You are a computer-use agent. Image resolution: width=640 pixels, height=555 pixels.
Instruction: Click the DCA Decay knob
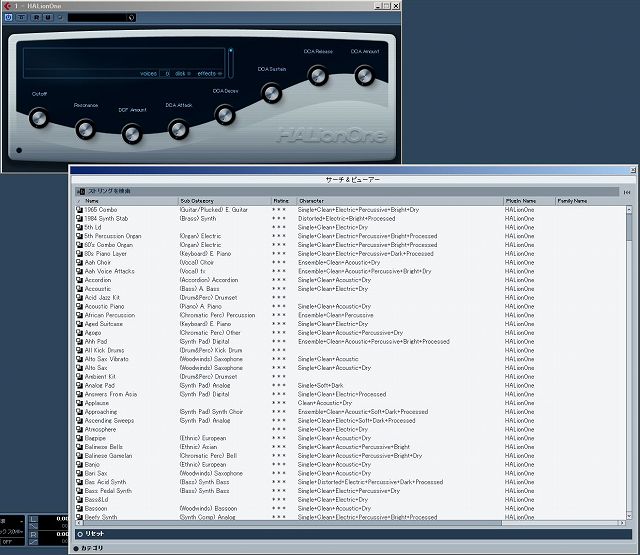tap(225, 115)
